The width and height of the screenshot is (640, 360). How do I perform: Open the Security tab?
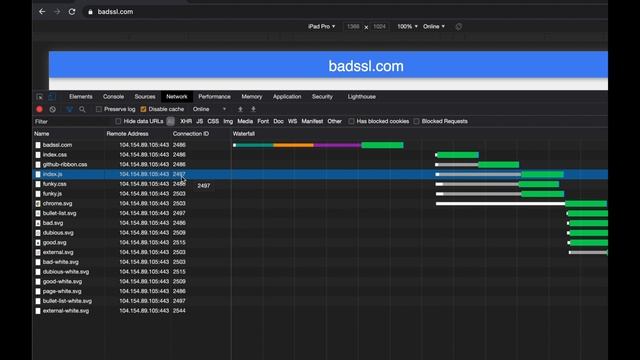click(322, 97)
